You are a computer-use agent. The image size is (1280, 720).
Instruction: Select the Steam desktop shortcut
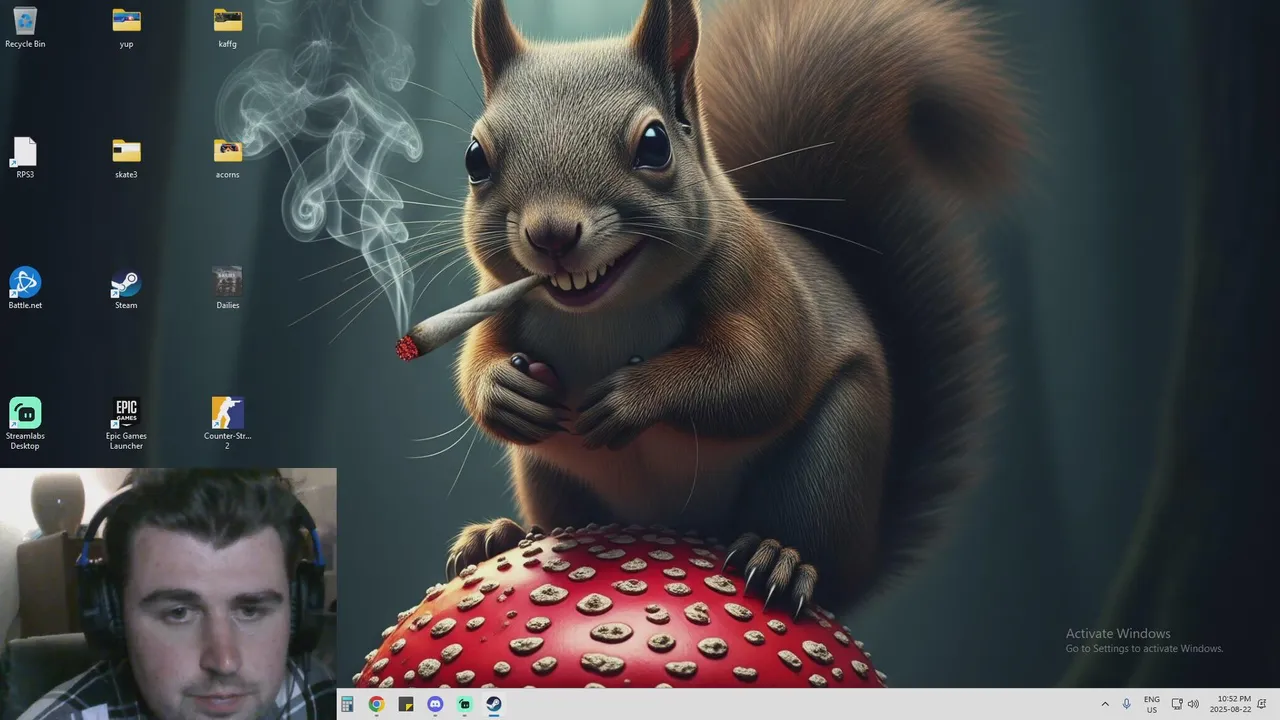126,288
